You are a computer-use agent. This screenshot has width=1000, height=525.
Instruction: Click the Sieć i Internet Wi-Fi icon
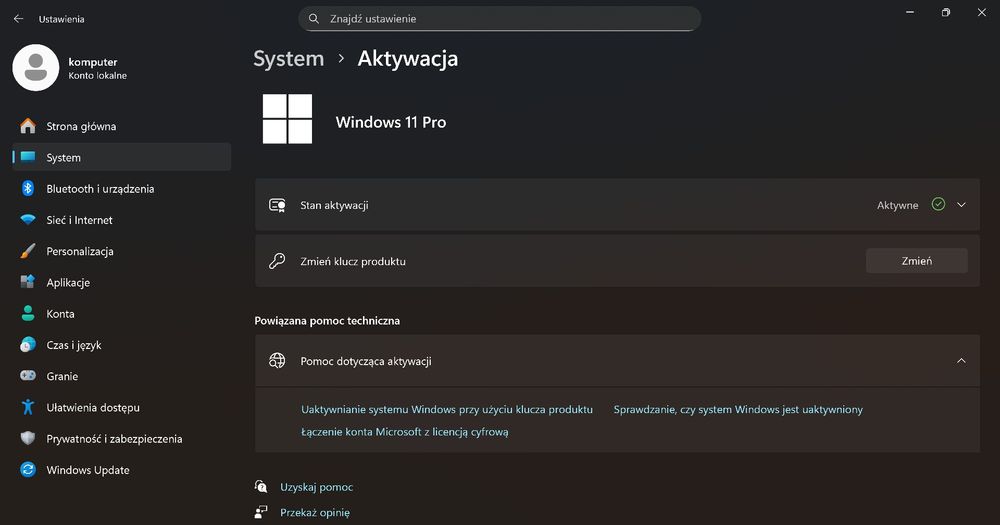tap(28, 220)
